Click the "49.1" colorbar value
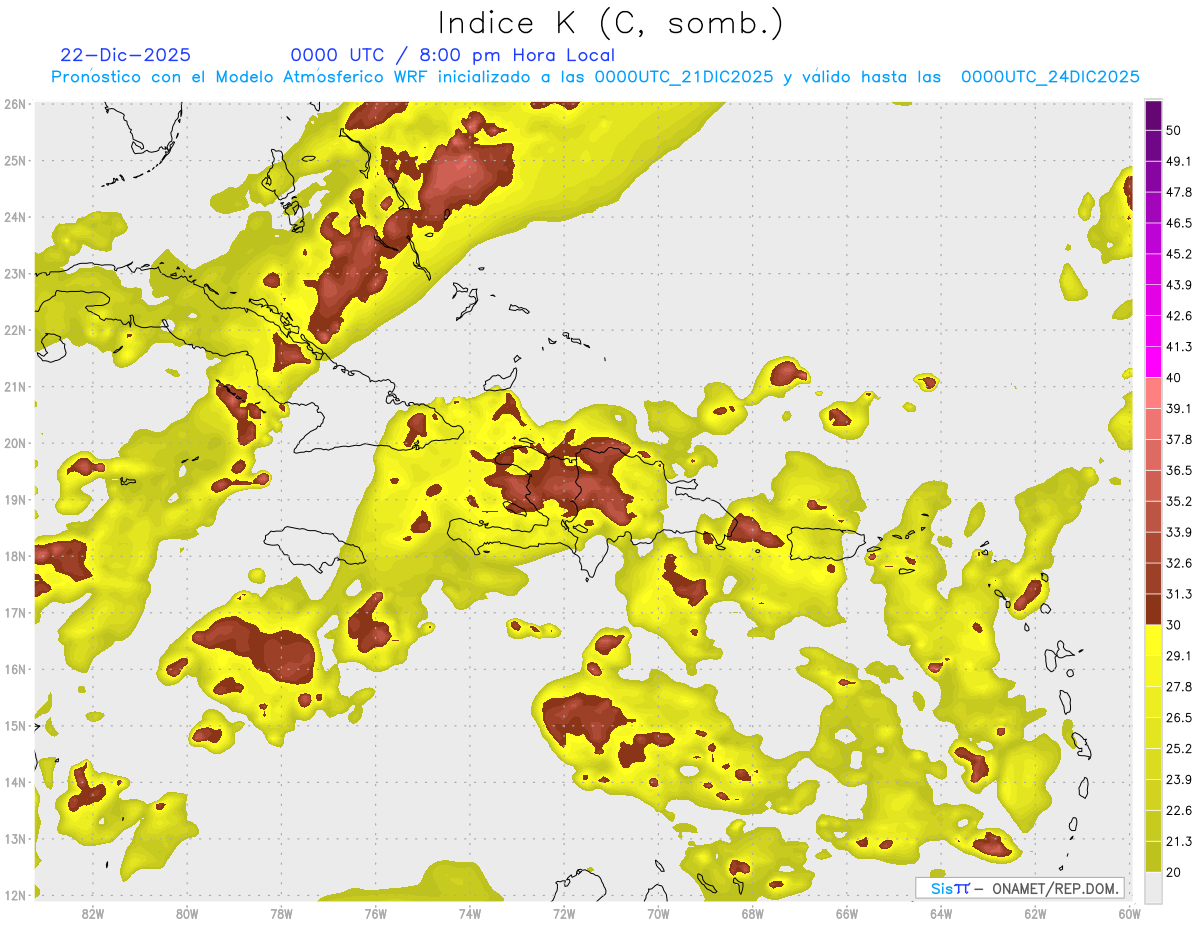Viewport: 1200px width, 927px height. coord(1178,162)
